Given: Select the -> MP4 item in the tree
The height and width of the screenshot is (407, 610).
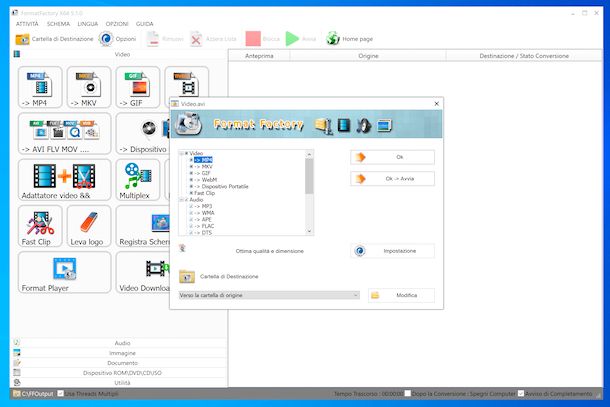Looking at the screenshot, I should 203,160.
